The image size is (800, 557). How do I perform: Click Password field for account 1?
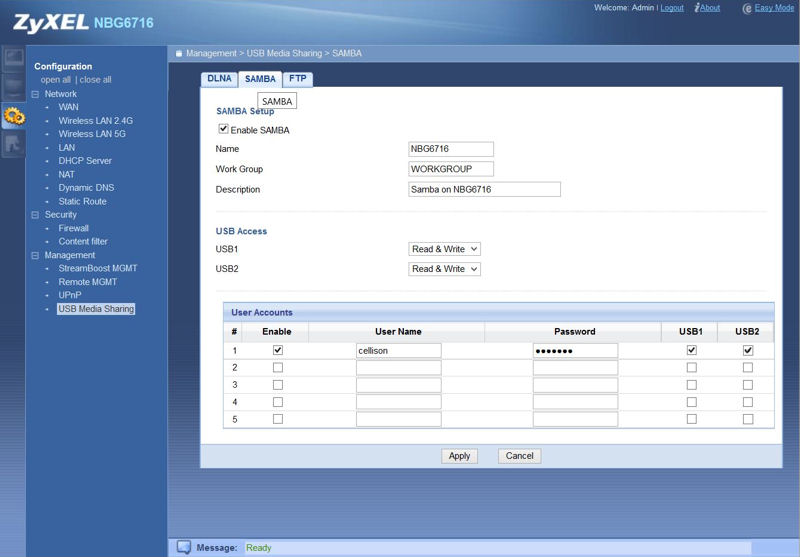(x=575, y=350)
